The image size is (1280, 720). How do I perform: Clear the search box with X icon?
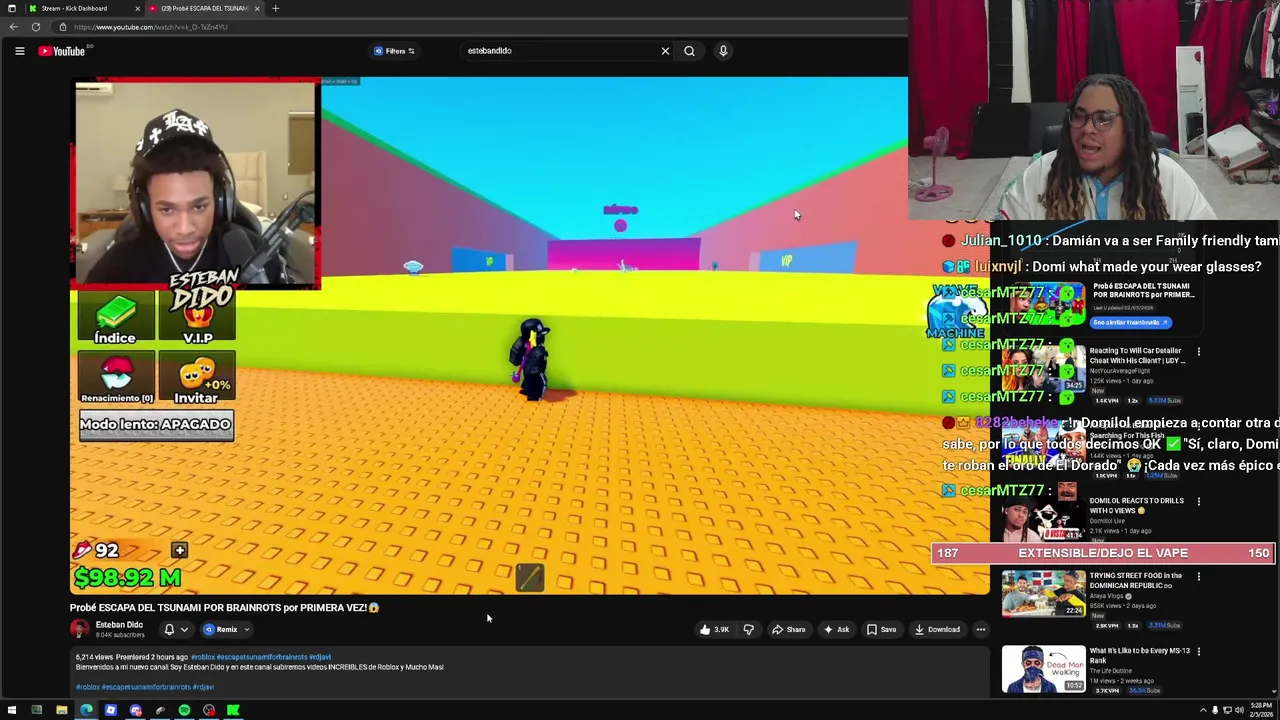[665, 51]
